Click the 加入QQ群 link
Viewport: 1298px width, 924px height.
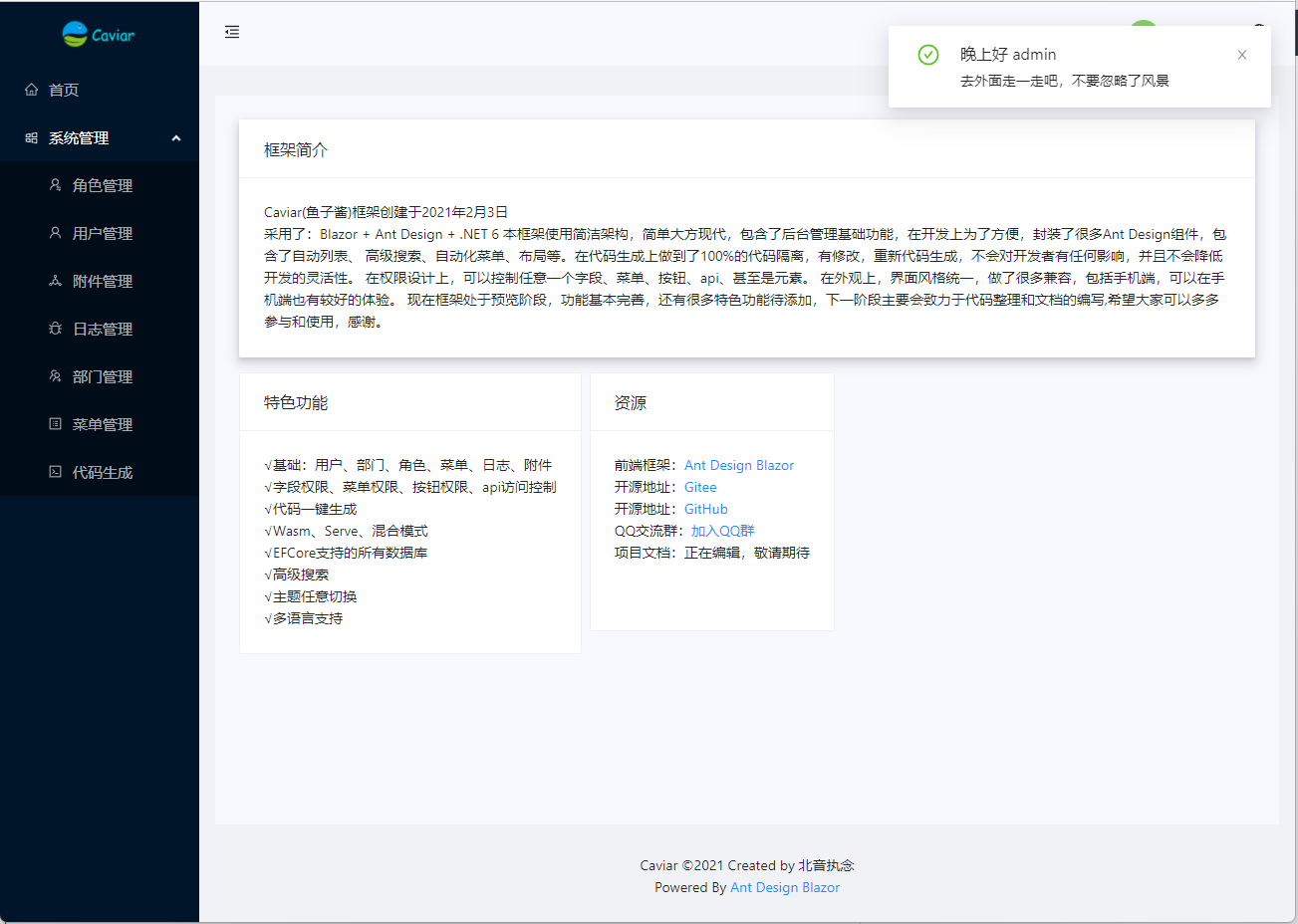click(x=723, y=531)
